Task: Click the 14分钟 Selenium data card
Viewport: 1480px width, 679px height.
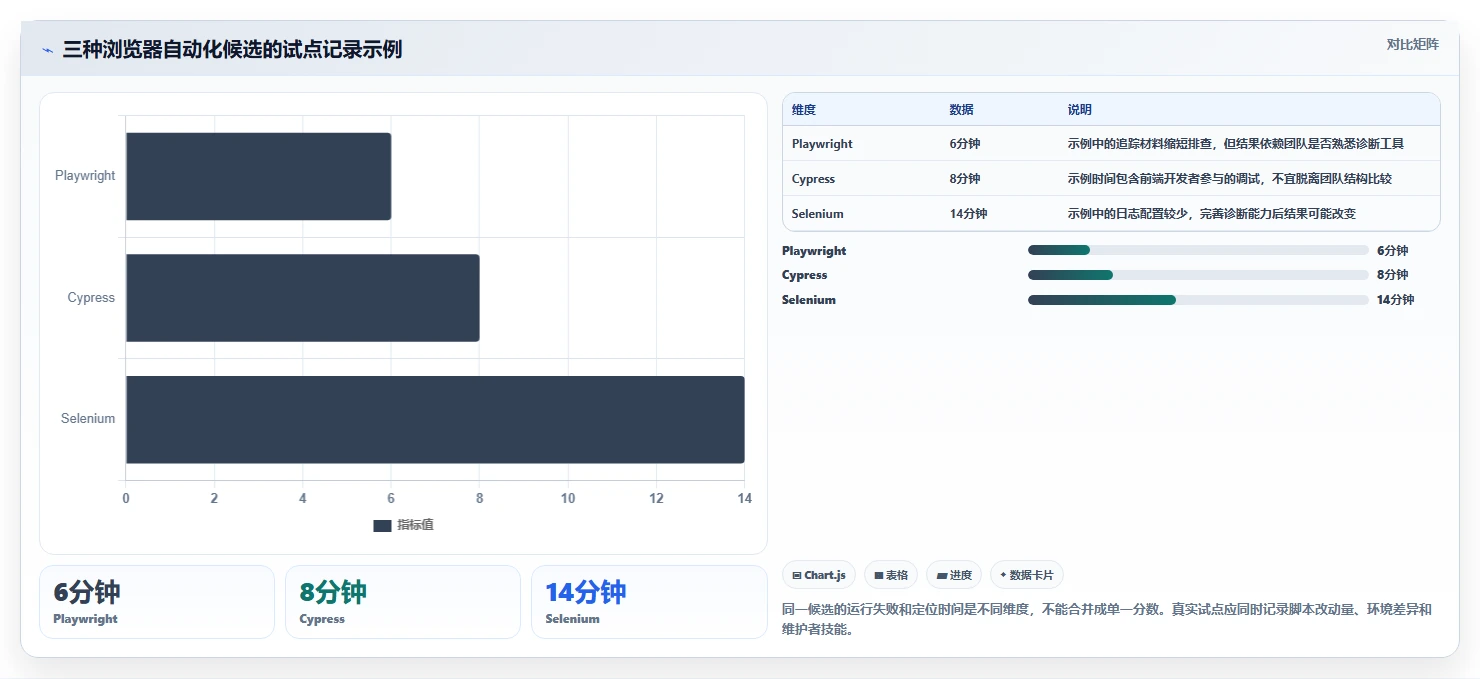Action: (x=649, y=602)
